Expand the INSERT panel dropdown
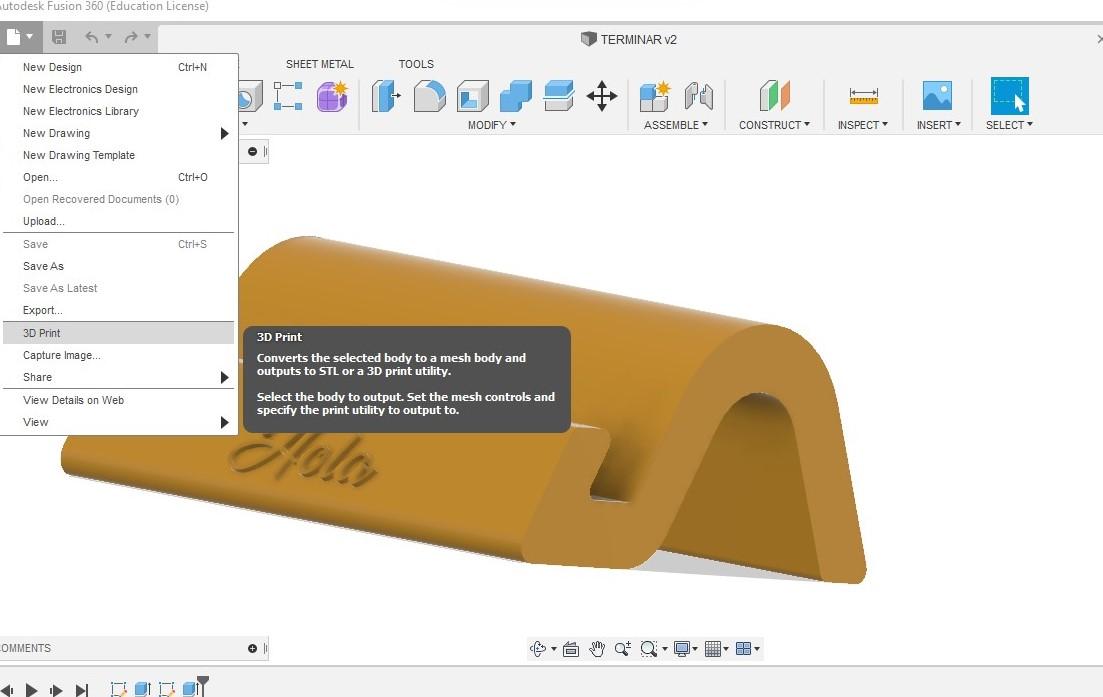 pyautogui.click(x=938, y=124)
